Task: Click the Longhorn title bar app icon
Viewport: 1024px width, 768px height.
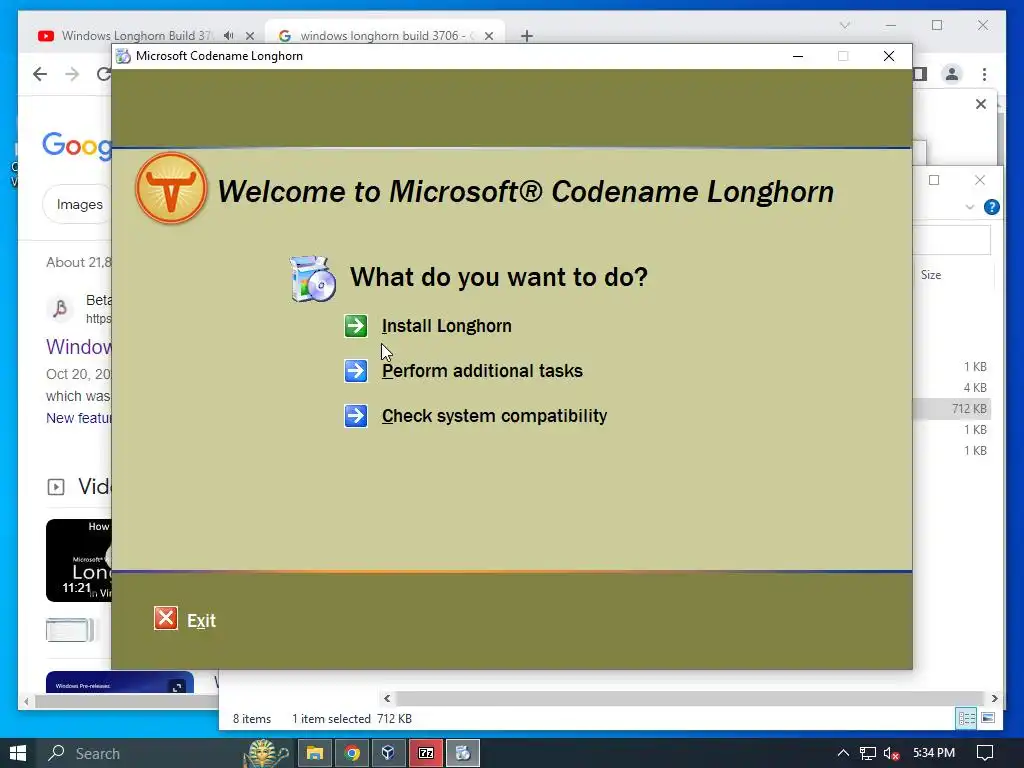Action: pyautogui.click(x=123, y=56)
